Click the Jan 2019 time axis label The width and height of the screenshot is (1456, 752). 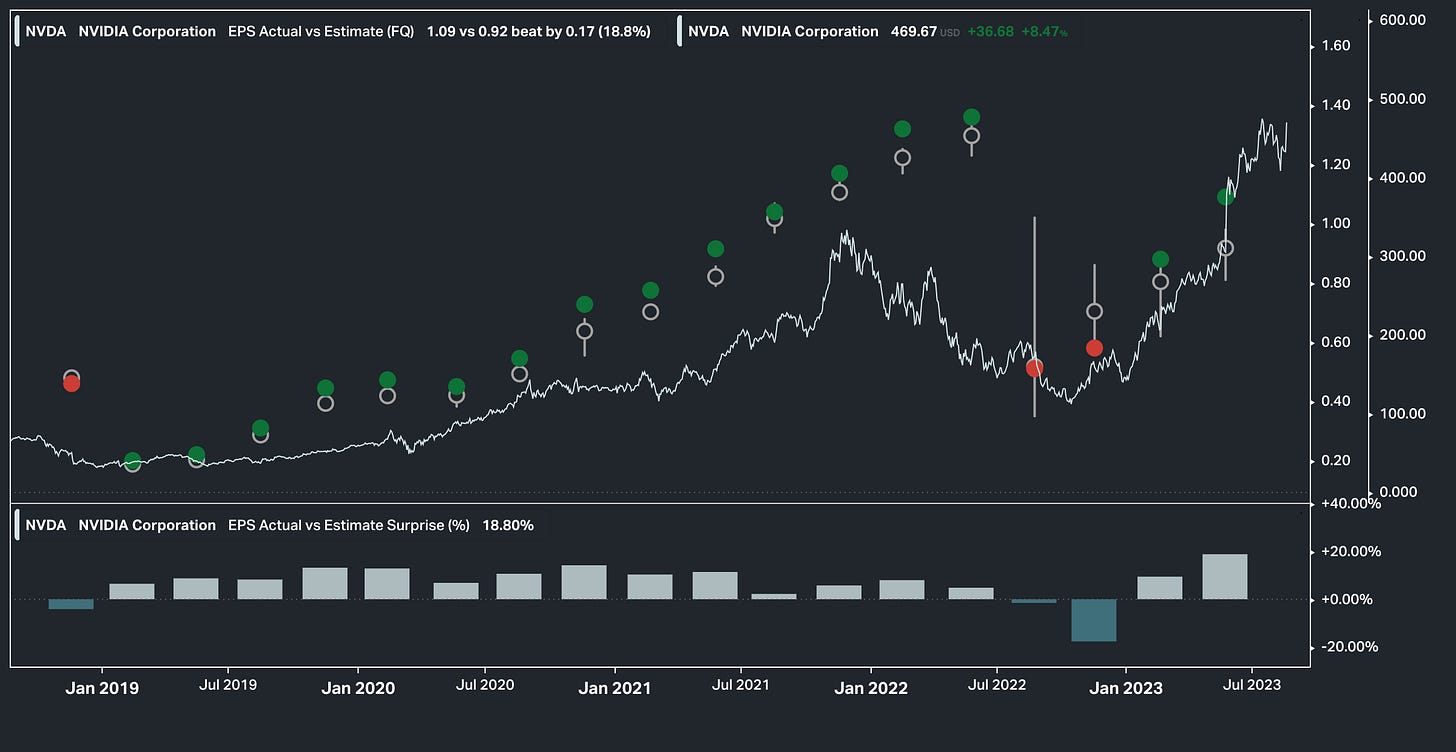click(x=102, y=688)
